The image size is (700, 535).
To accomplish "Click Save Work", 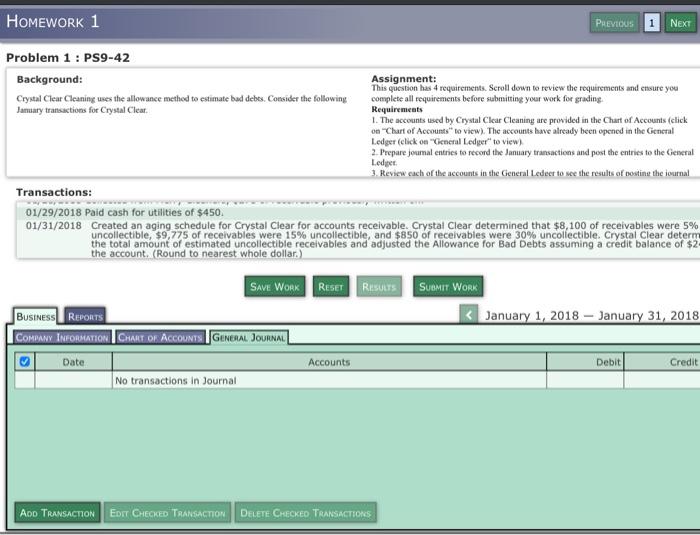I will point(275,286).
